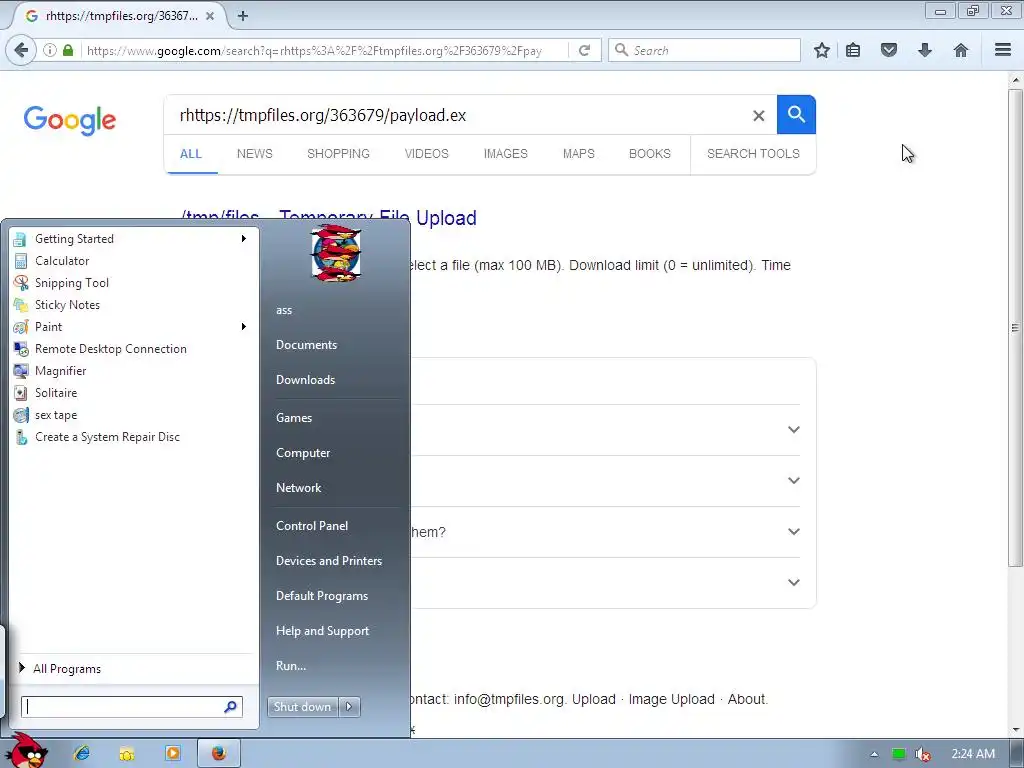Click the Firefox back arrow button

click(22, 50)
